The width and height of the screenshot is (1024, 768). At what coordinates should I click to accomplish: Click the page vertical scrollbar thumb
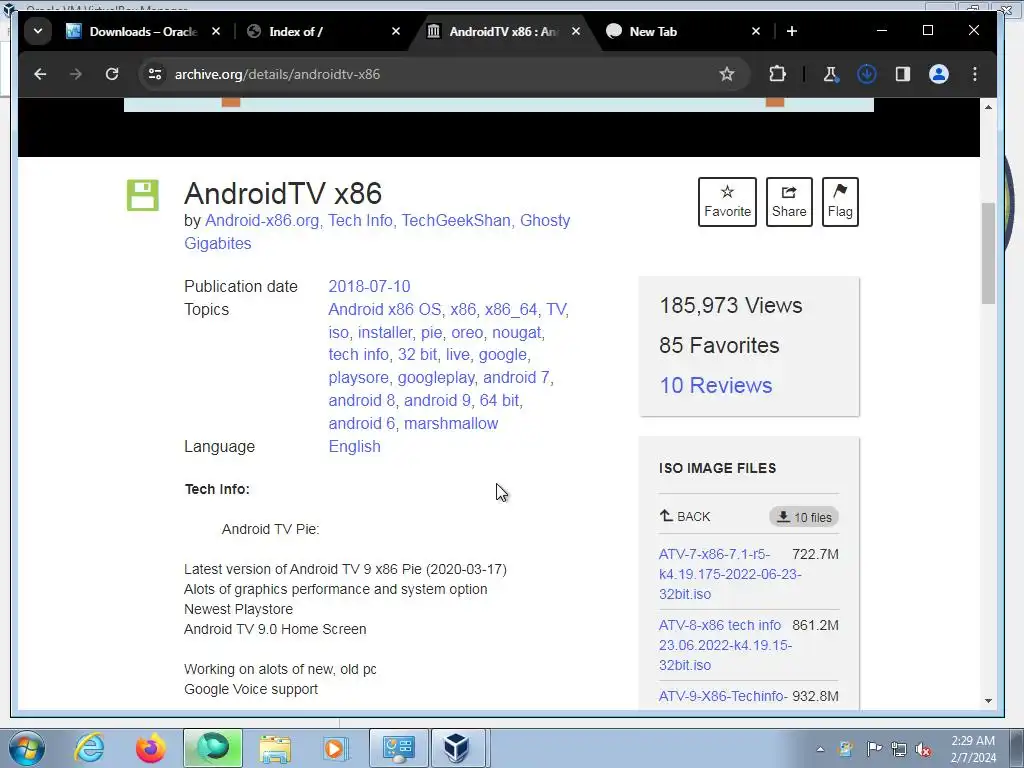[988, 253]
